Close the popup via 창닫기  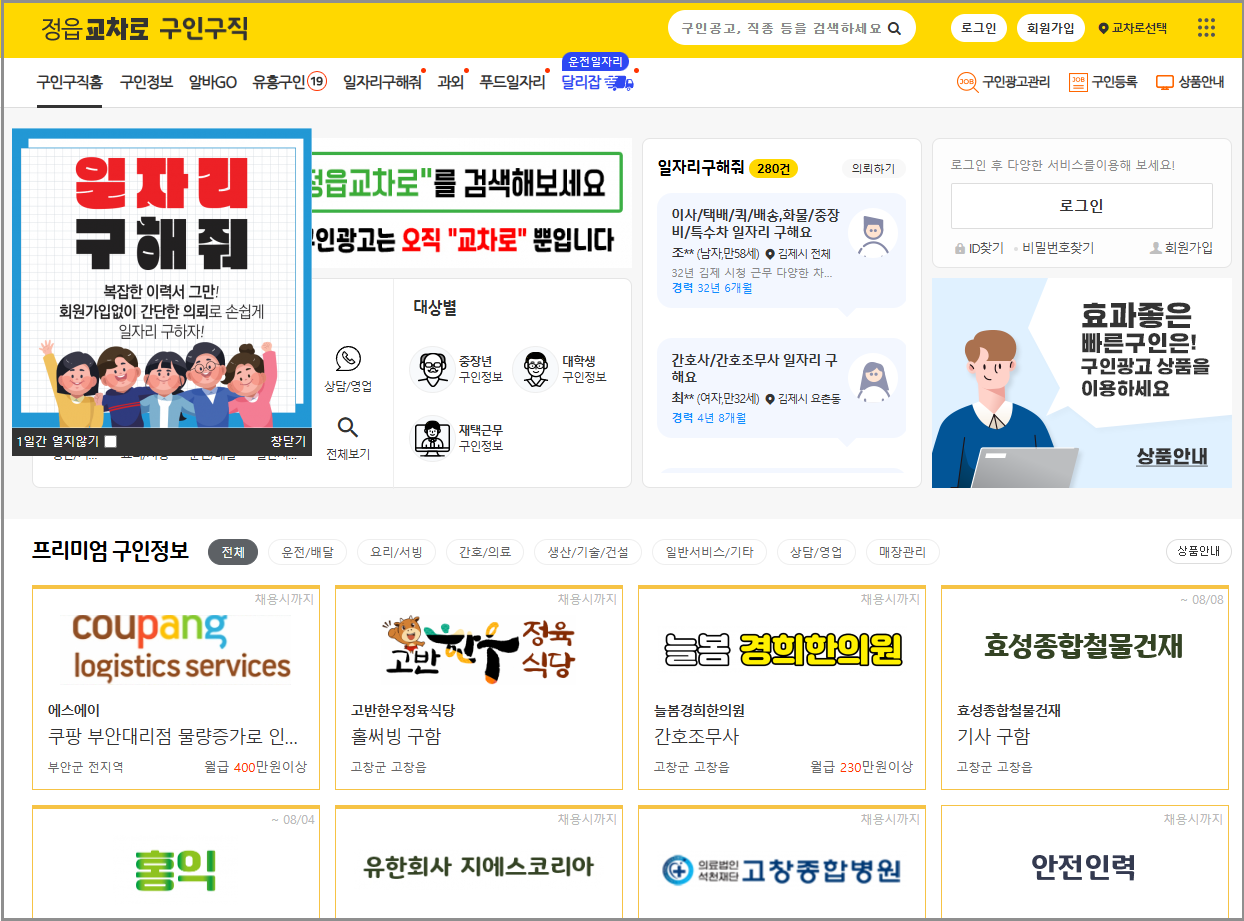[286, 440]
